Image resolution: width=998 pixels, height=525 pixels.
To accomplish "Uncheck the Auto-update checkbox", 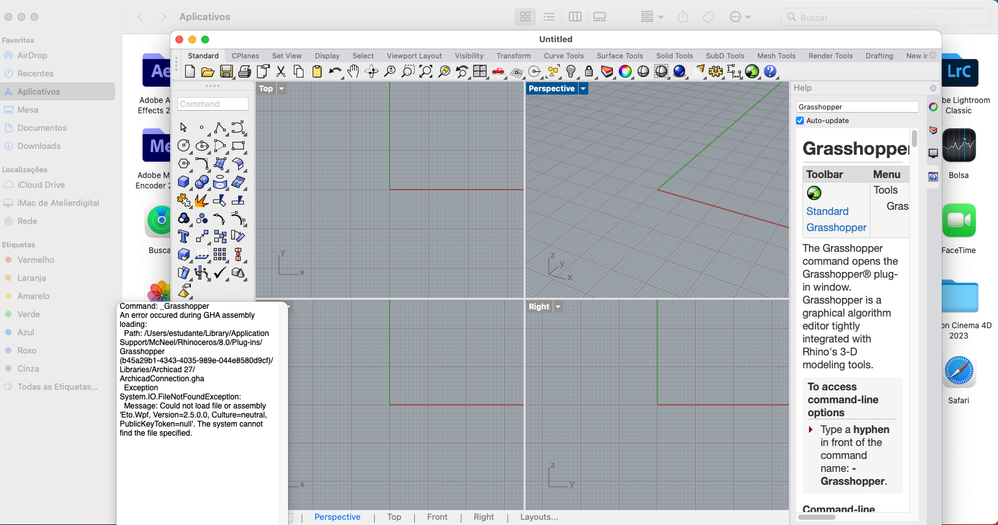I will pos(800,121).
